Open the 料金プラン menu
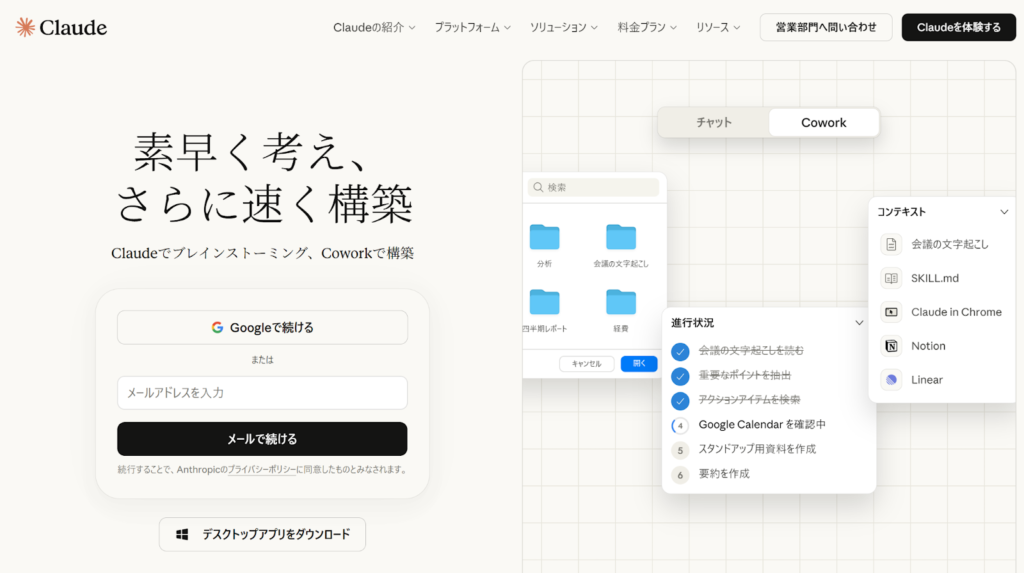The image size is (1024, 573). click(x=647, y=27)
